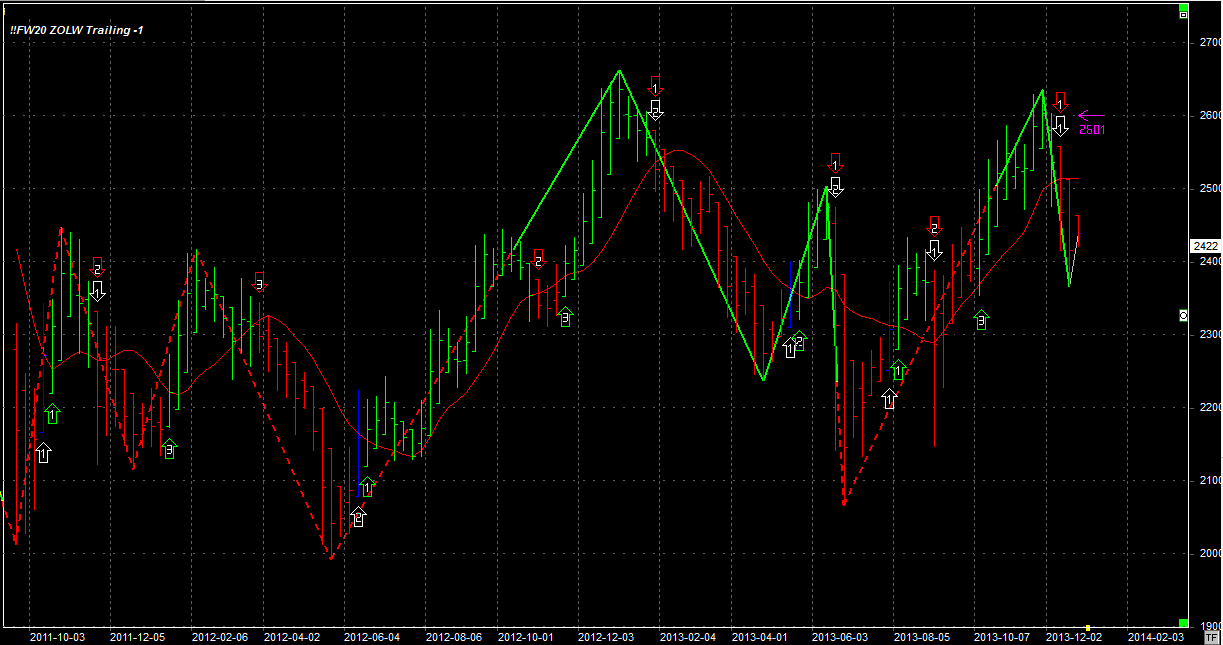This screenshot has width=1223, height=645.
Task: Click the yellow marker on the time axis
Action: click(1088, 627)
